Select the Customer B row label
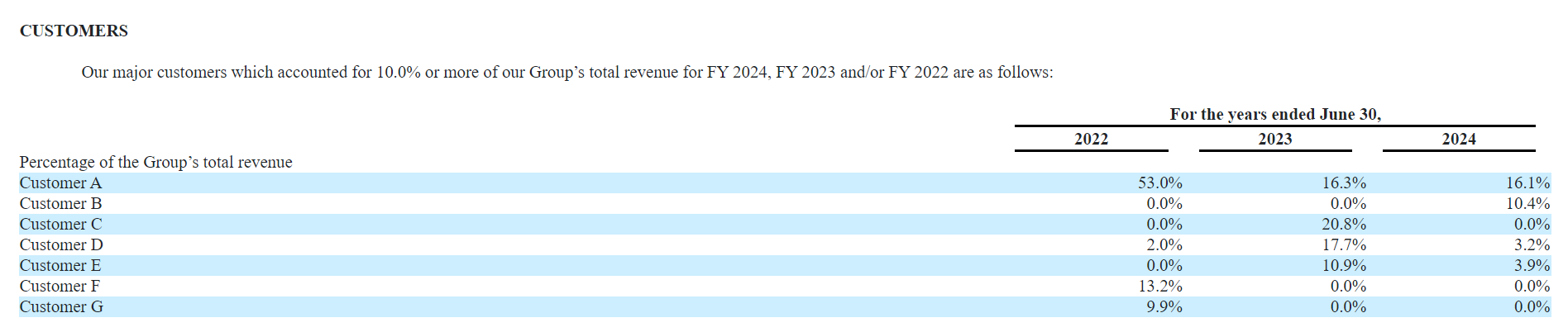Image resolution: width=1568 pixels, height=332 pixels. 60,203
